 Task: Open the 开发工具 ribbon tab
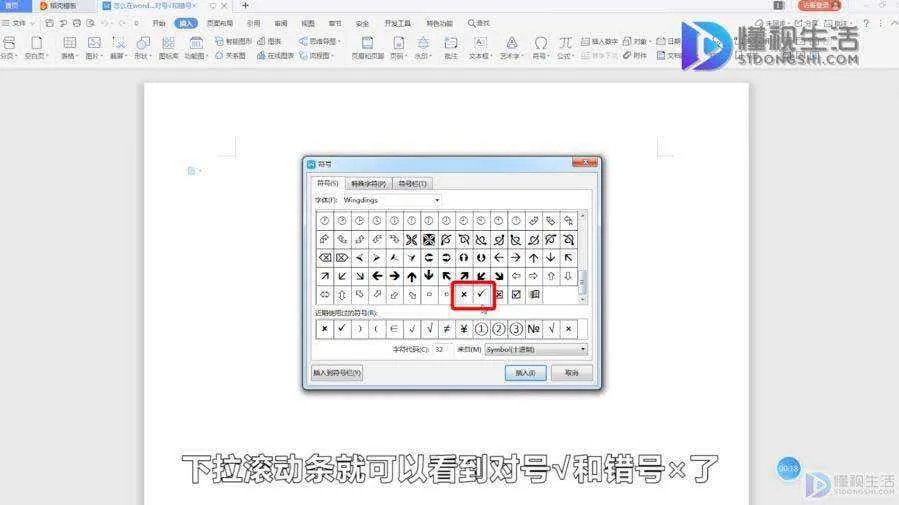pos(397,24)
